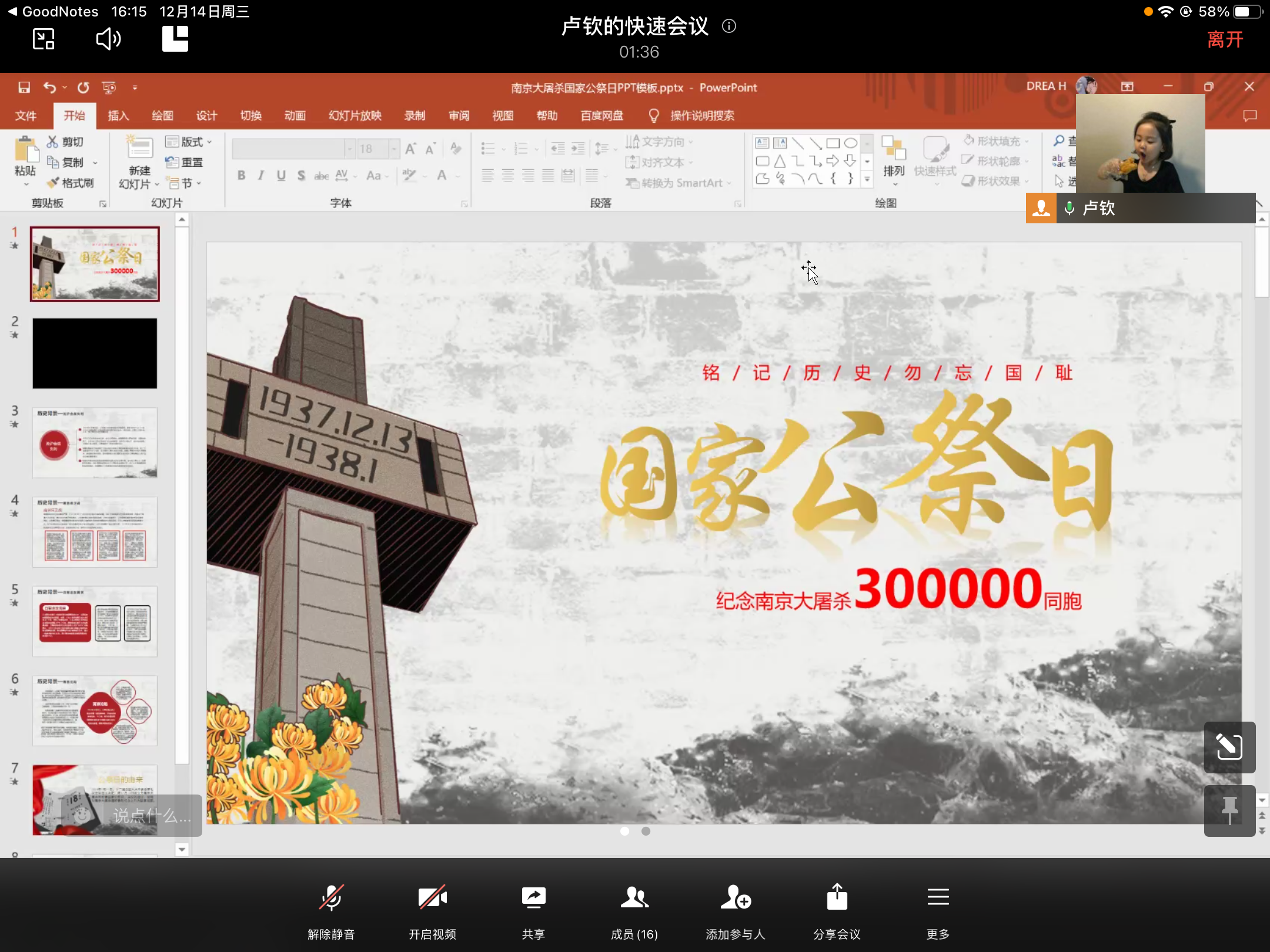Switch to the 动画 ribbon tab
1270x952 pixels.
pyautogui.click(x=295, y=115)
